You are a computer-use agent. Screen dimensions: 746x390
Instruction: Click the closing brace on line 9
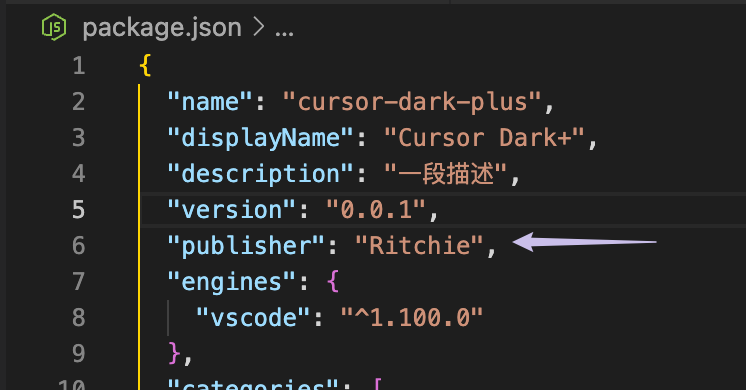coord(175,353)
